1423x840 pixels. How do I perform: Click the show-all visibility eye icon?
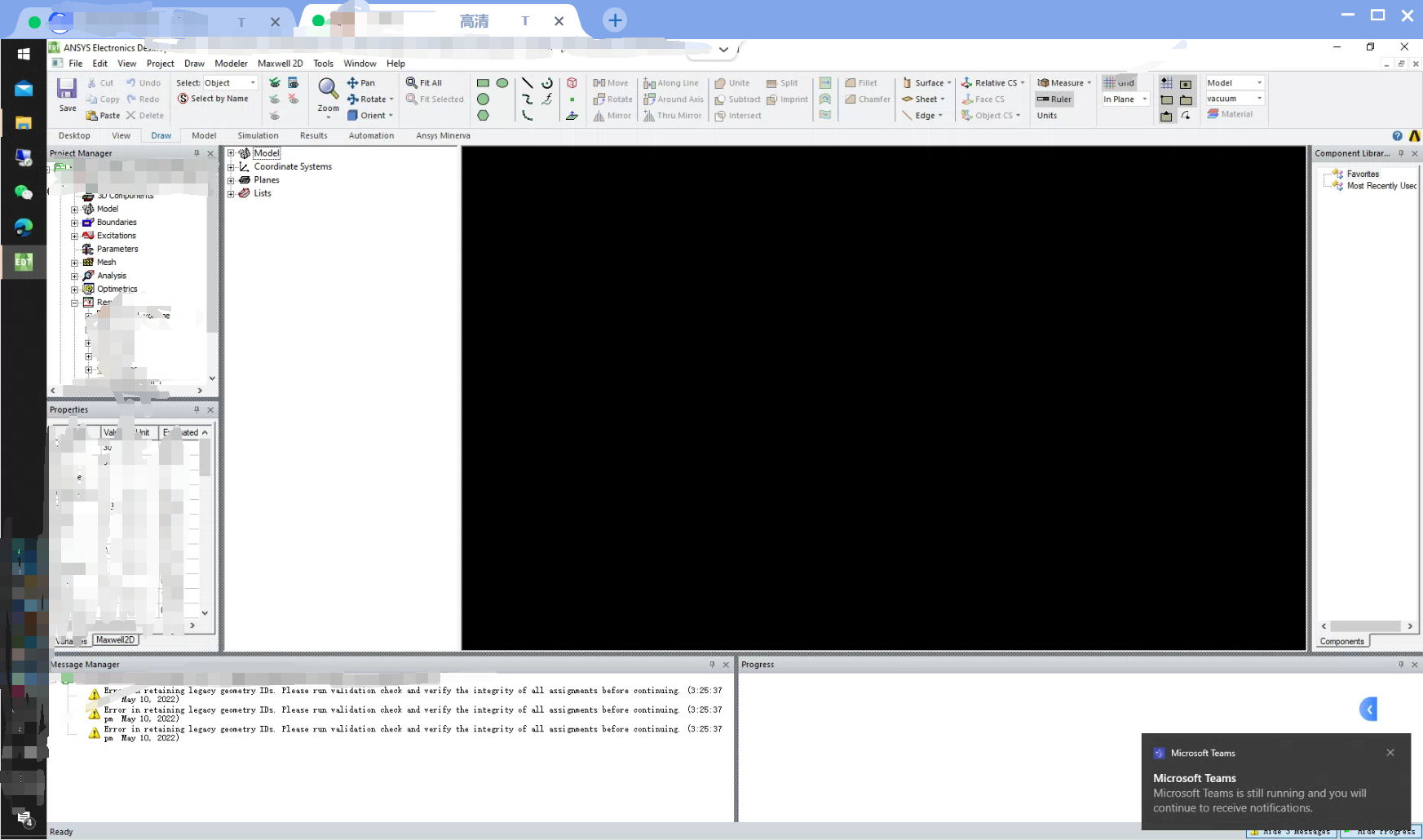coord(275,82)
